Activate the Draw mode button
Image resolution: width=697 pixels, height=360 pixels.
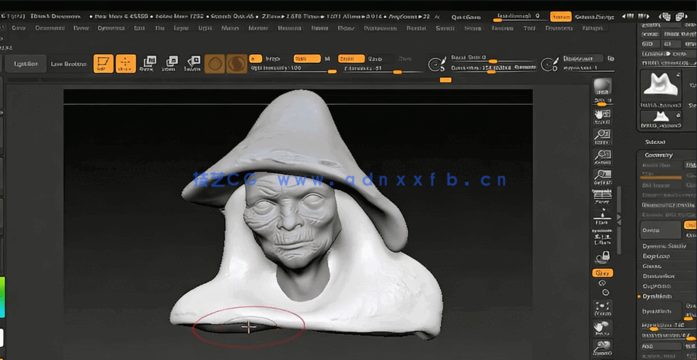[x=126, y=64]
